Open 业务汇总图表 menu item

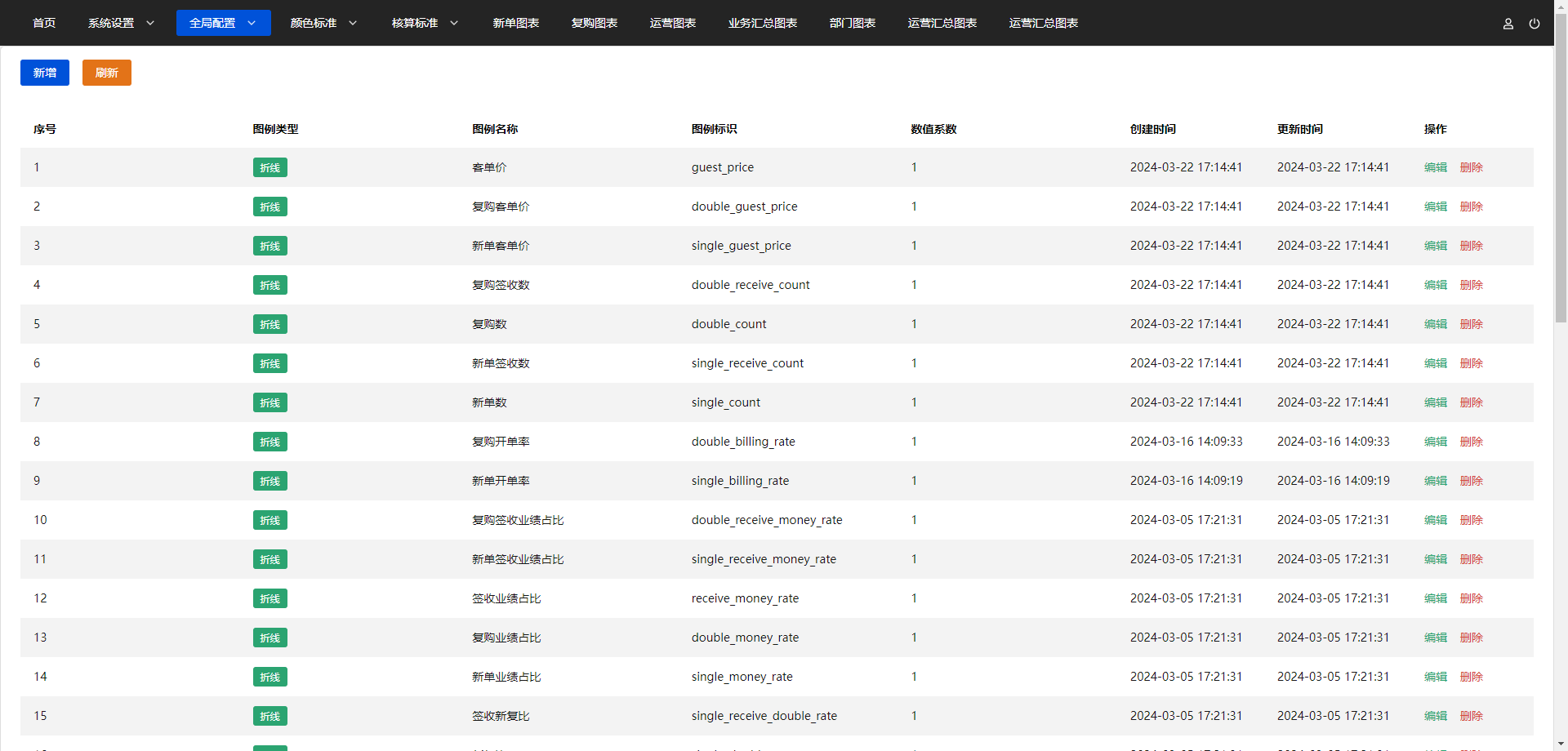[763, 23]
